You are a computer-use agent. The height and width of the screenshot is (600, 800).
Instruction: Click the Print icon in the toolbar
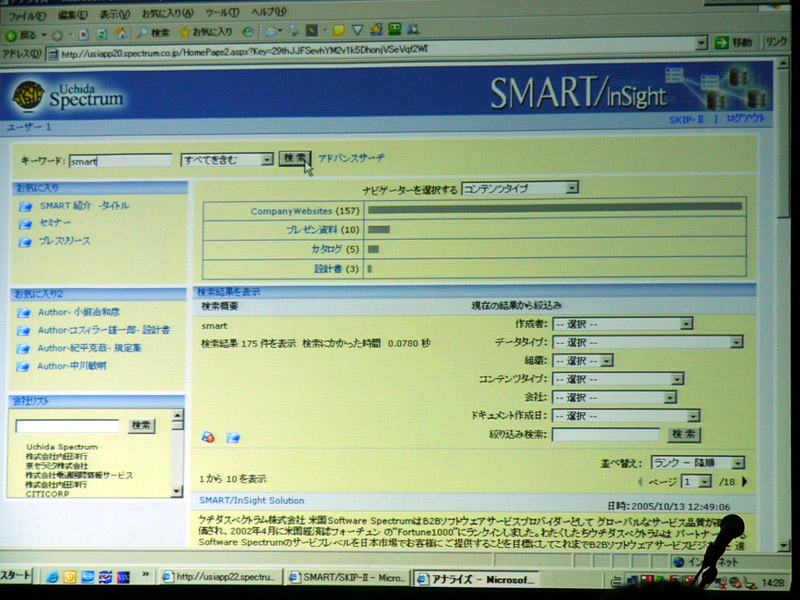(x=293, y=31)
